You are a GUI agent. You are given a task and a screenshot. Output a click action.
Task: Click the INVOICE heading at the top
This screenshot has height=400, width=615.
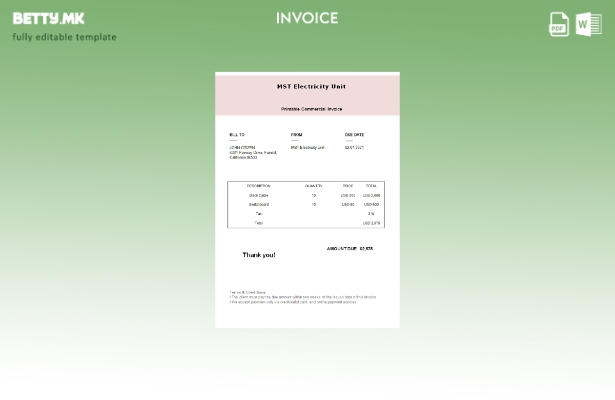pos(307,18)
